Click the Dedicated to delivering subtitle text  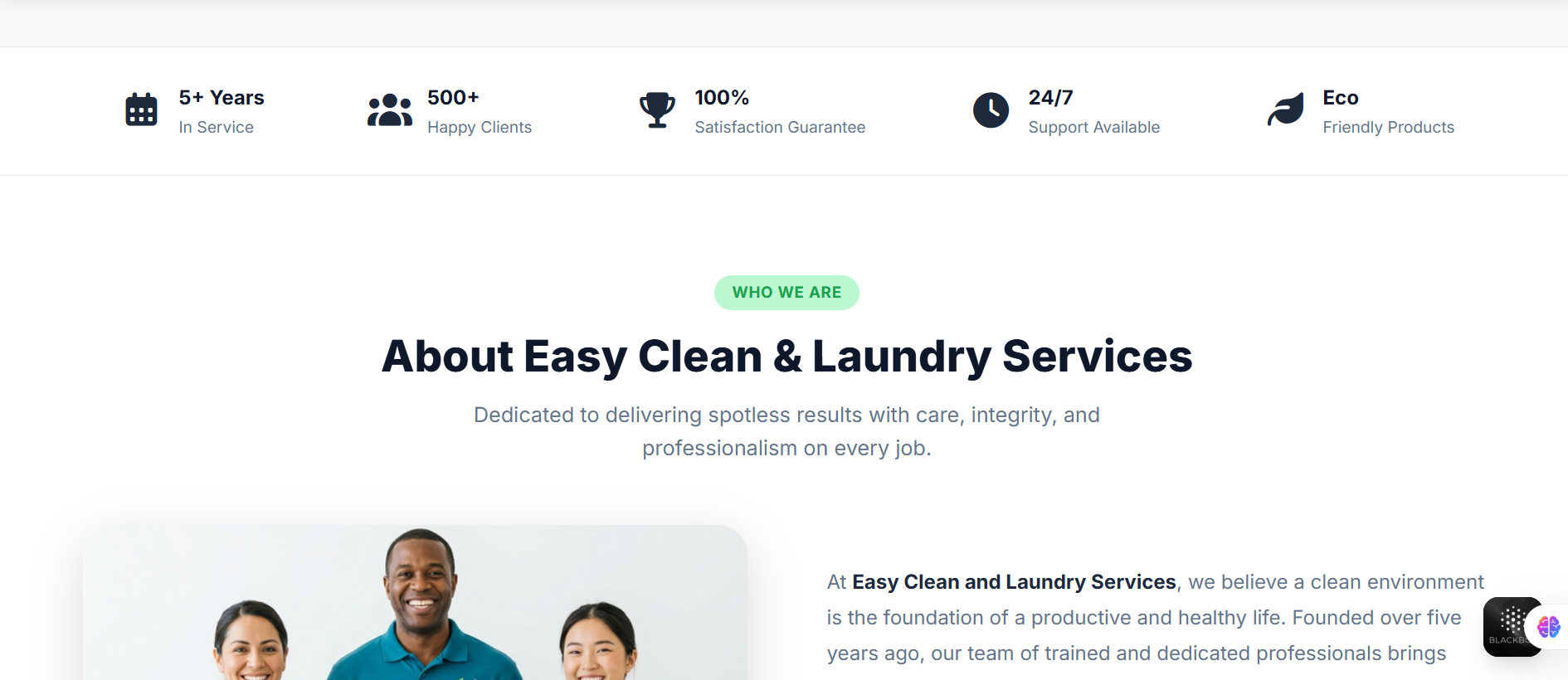(786, 431)
